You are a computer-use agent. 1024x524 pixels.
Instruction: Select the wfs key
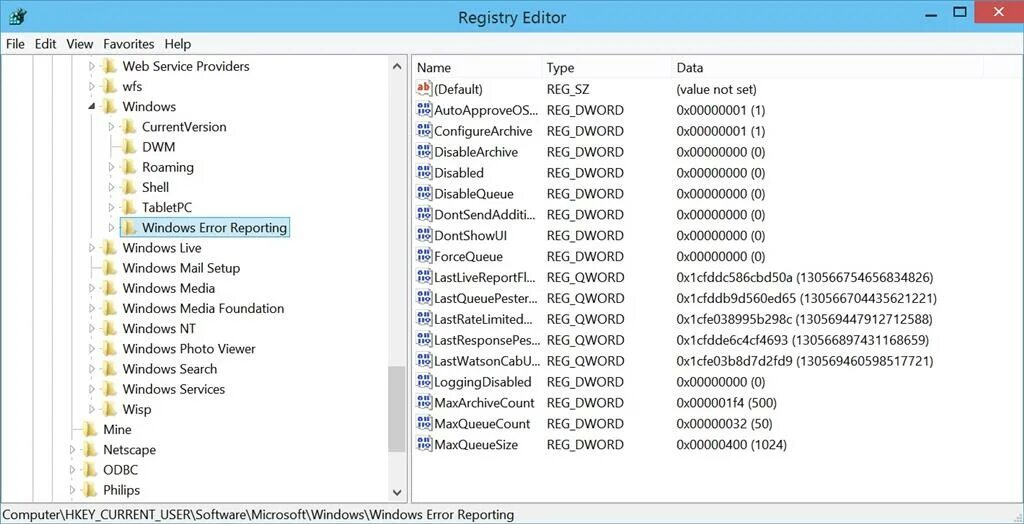(x=132, y=86)
